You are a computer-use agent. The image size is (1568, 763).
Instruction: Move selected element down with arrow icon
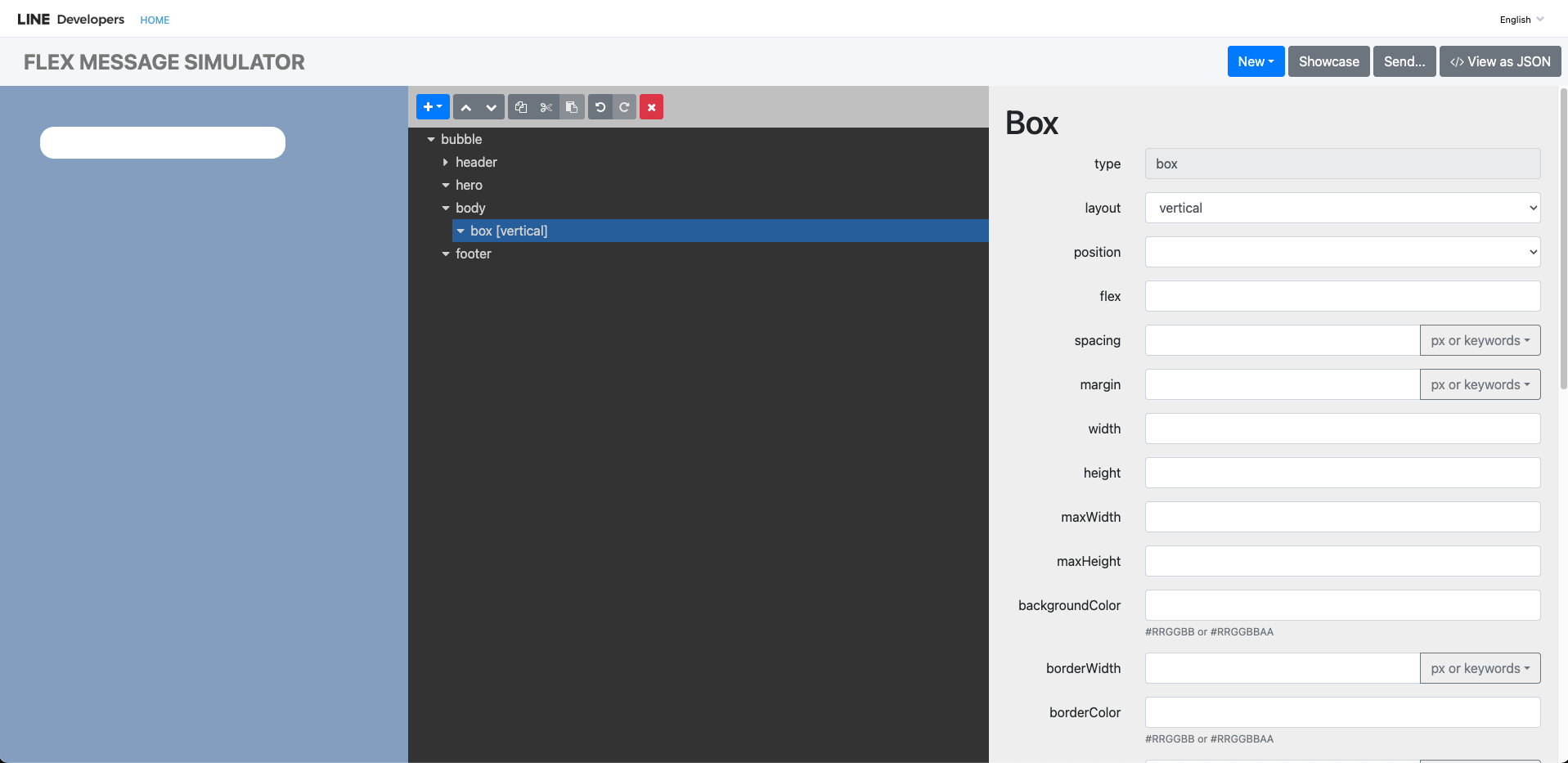coord(492,107)
